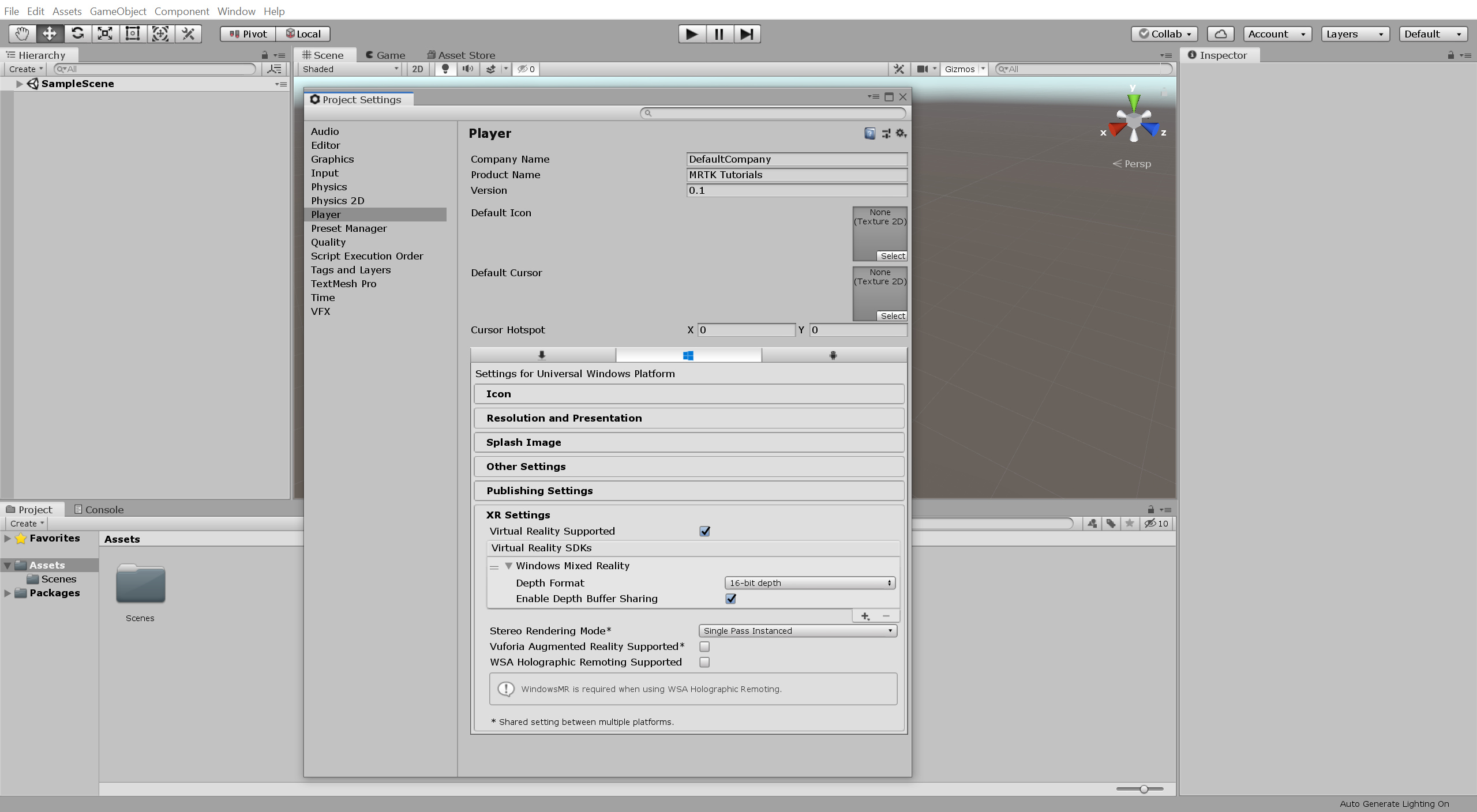Select the Rect Transform tool
The image size is (1477, 812).
(133, 34)
